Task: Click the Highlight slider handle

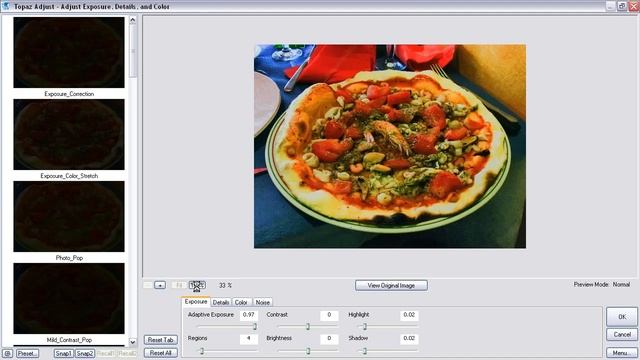Action: 365,327
